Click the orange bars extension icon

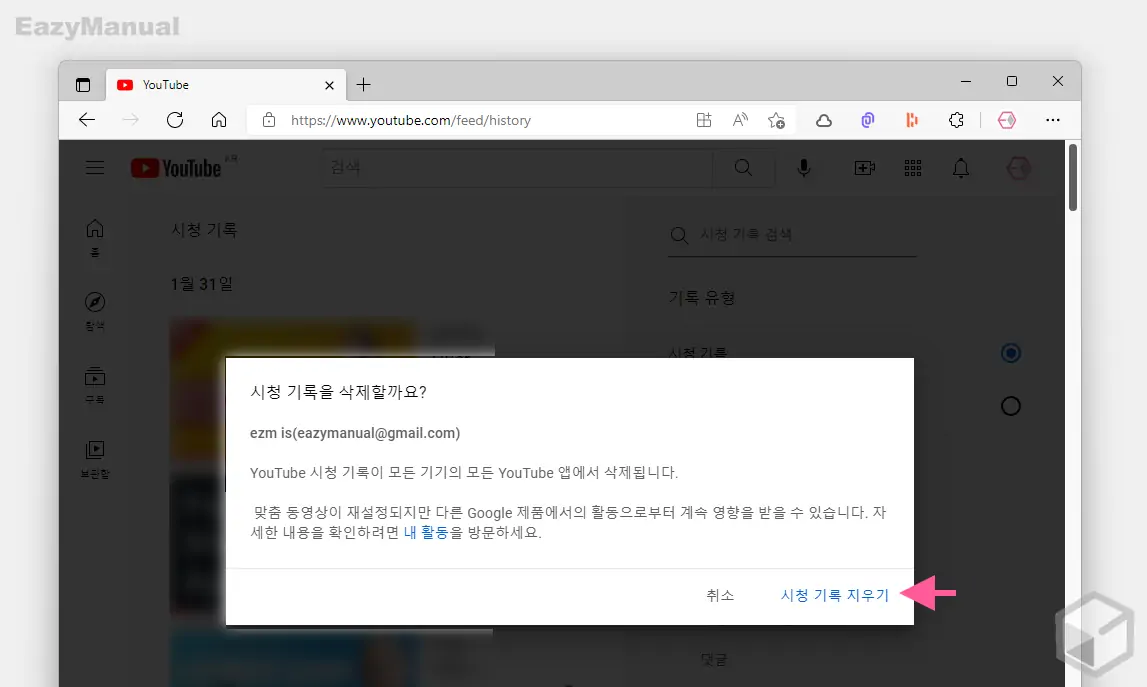[x=911, y=120]
